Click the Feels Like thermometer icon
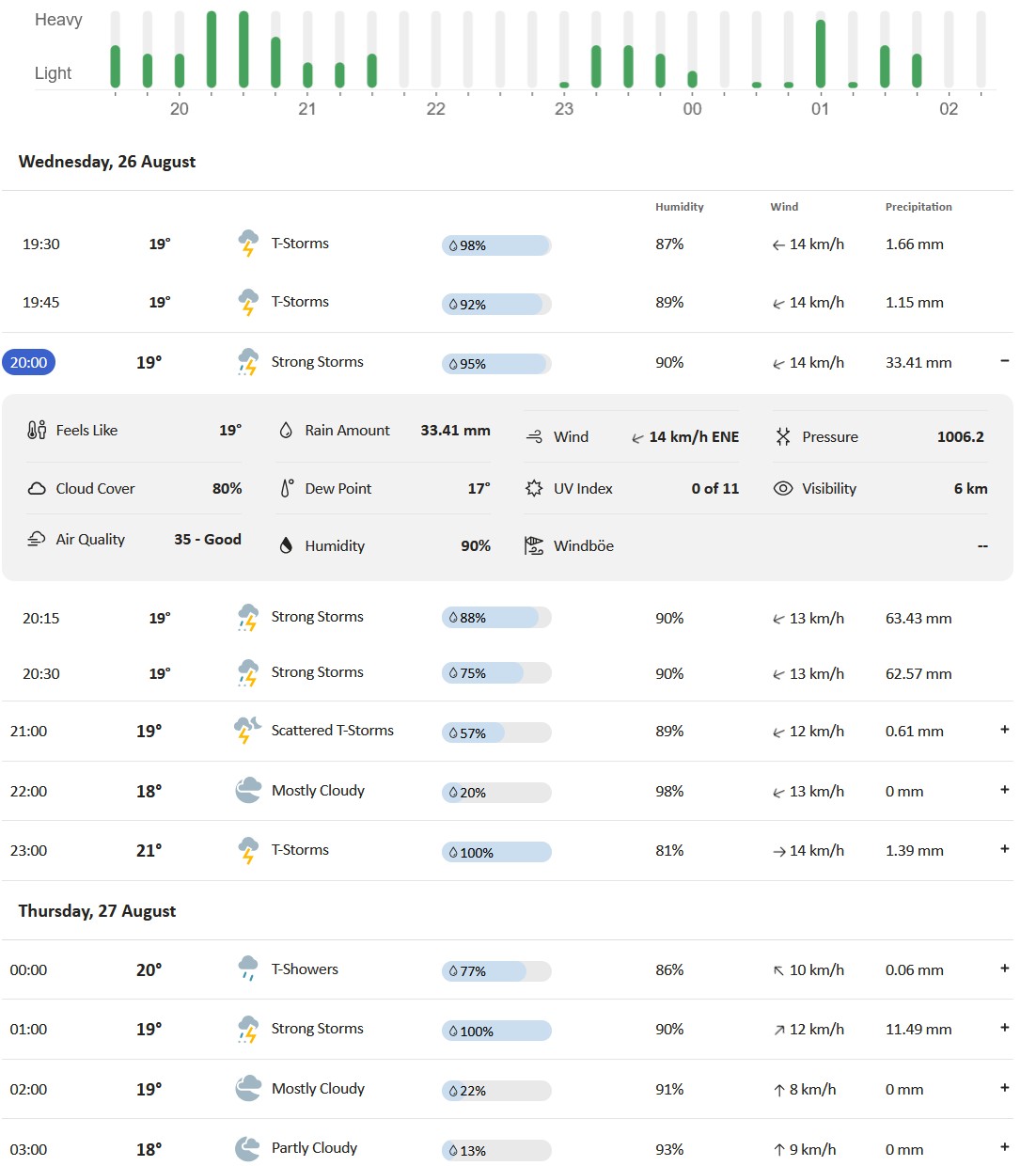 coord(37,430)
